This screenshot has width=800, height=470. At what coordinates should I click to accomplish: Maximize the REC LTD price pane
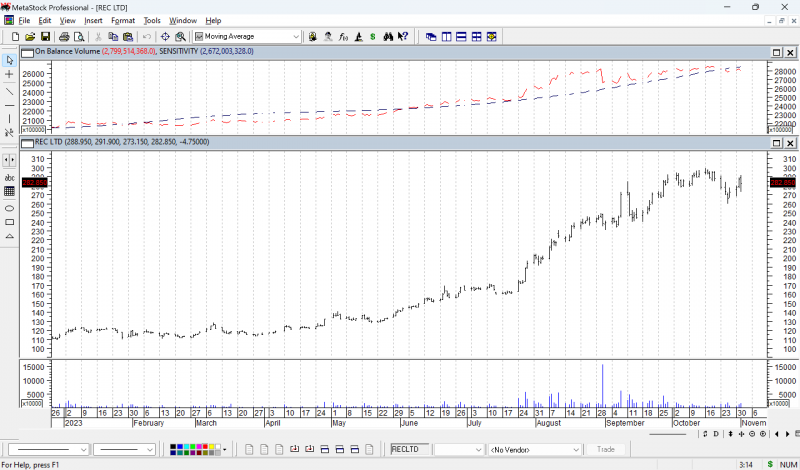click(x=776, y=143)
